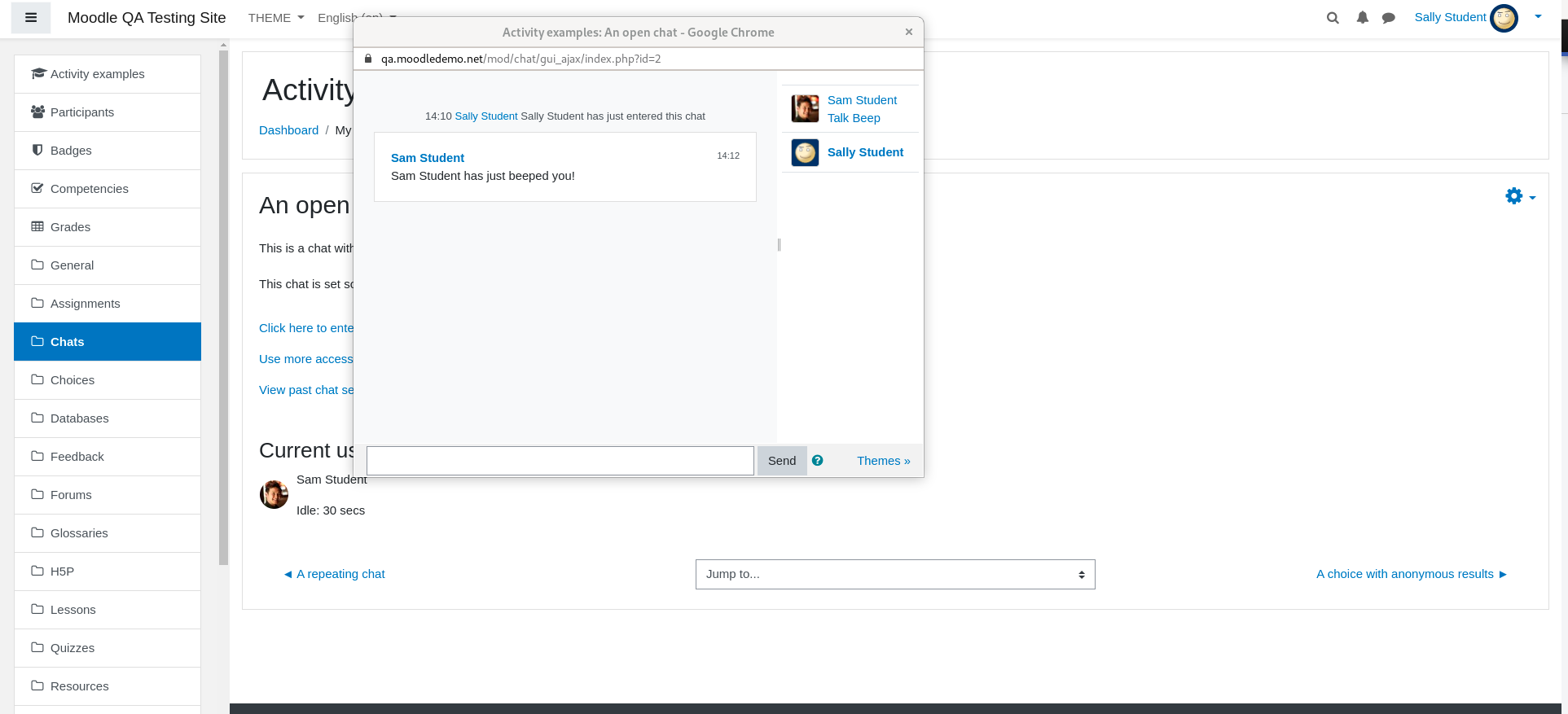Select the Chats section in sidebar
1568x714 pixels.
coord(108,342)
